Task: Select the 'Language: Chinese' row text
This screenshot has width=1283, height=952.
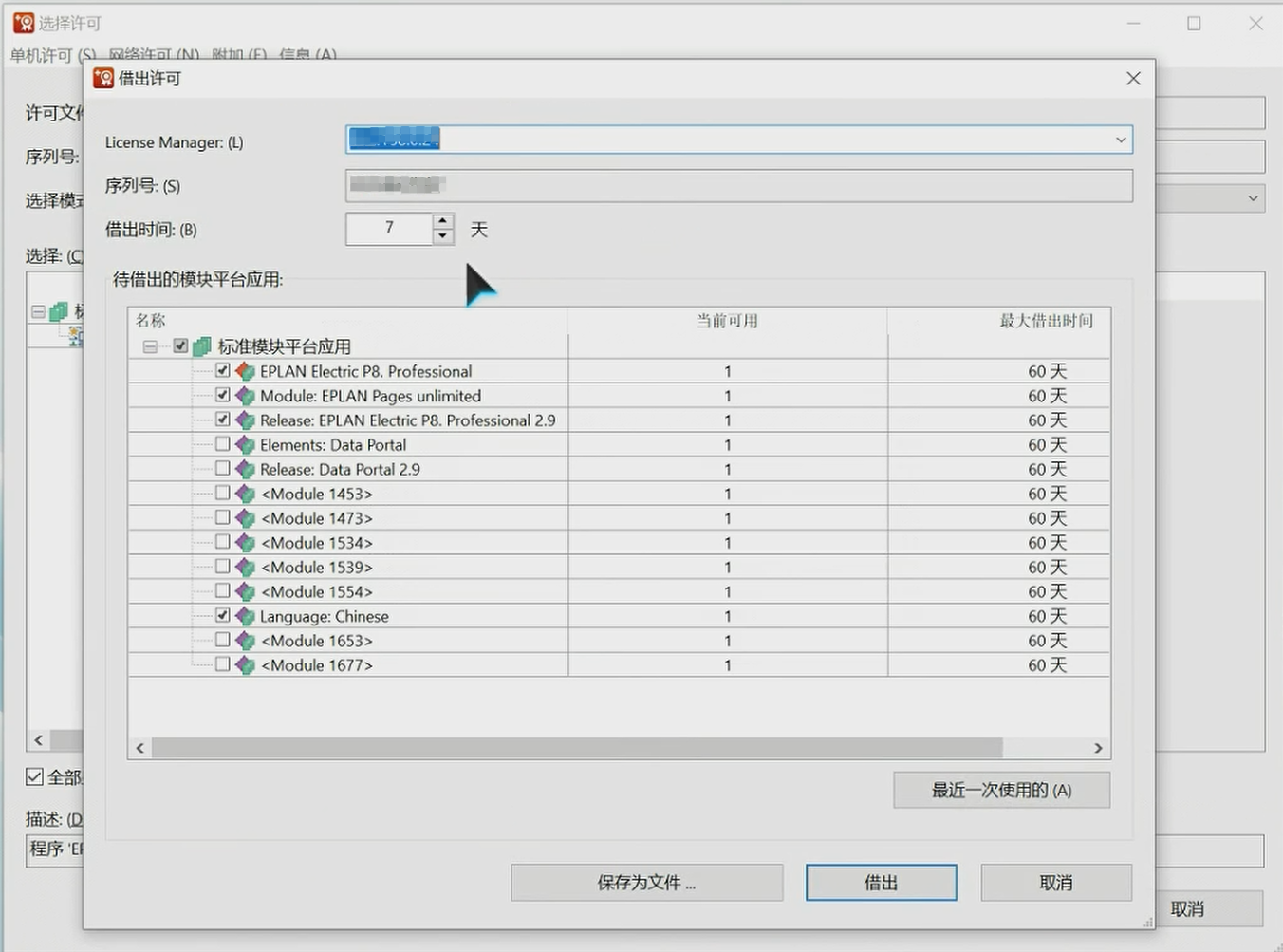Action: click(325, 616)
